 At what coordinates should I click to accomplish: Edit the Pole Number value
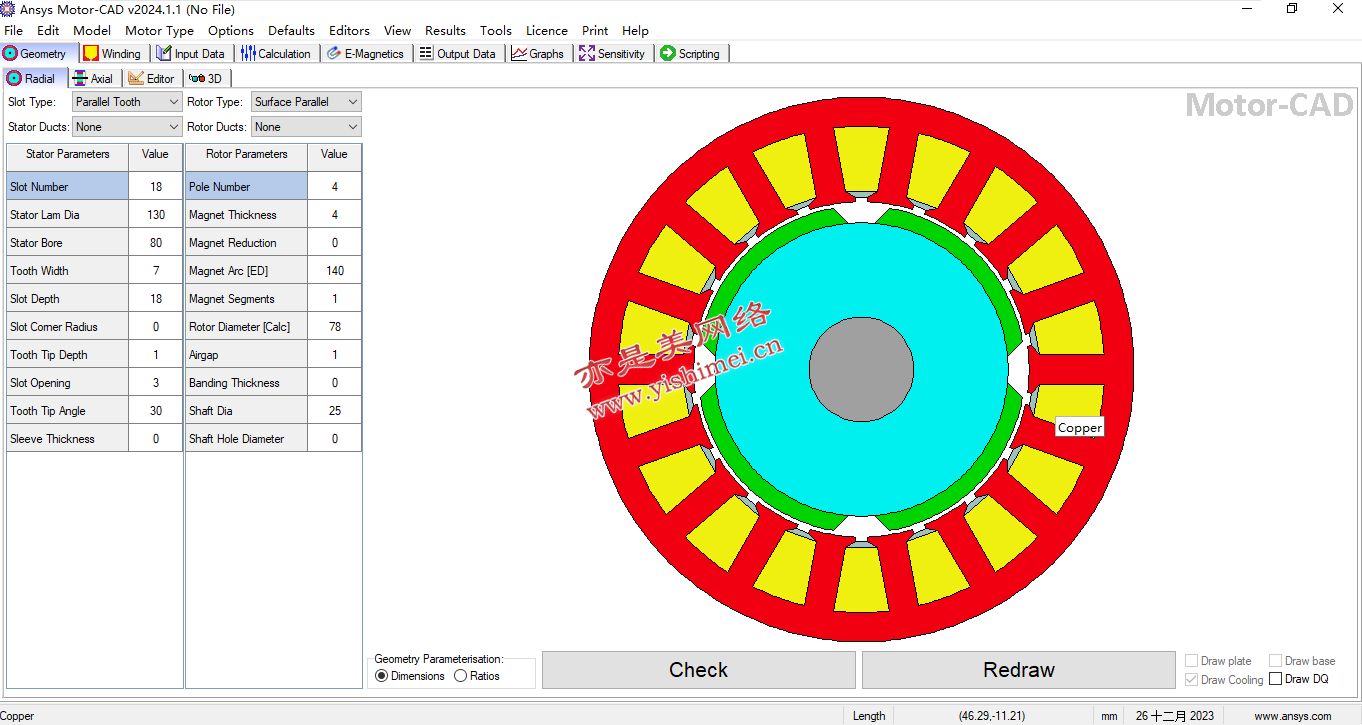[x=335, y=187]
